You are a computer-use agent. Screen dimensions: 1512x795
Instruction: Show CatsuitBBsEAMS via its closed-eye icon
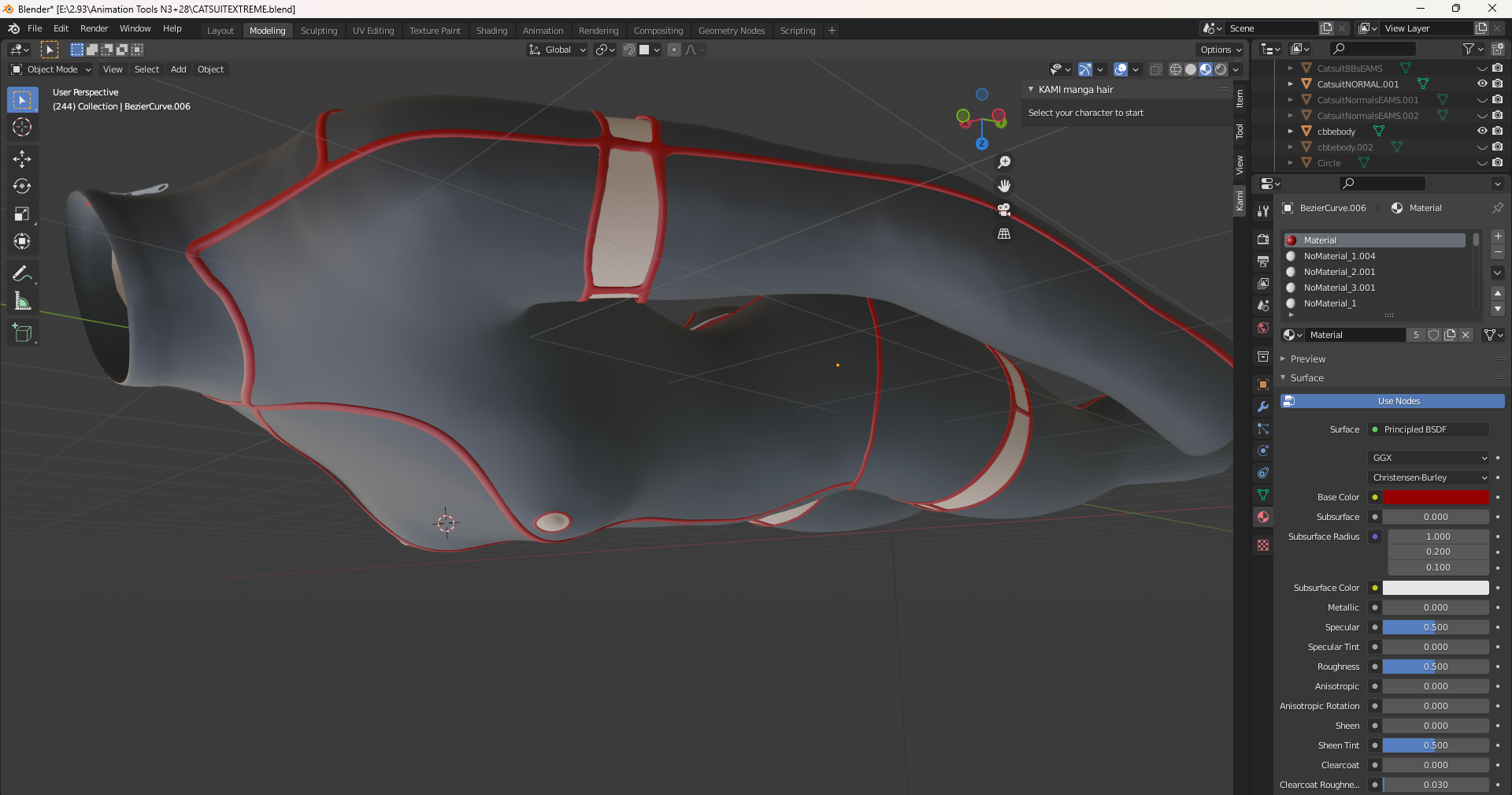(1482, 69)
